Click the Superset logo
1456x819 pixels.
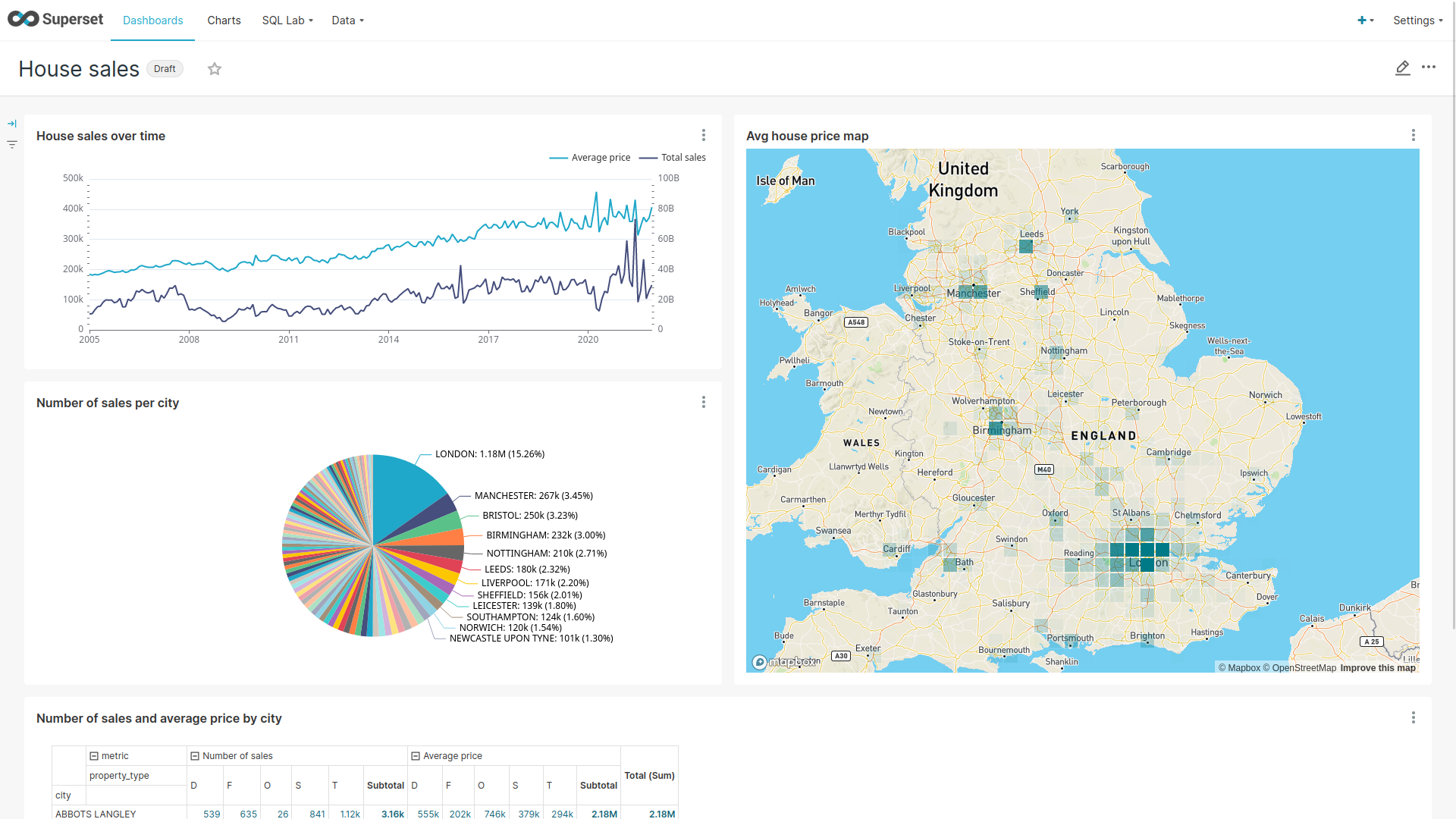tap(55, 20)
